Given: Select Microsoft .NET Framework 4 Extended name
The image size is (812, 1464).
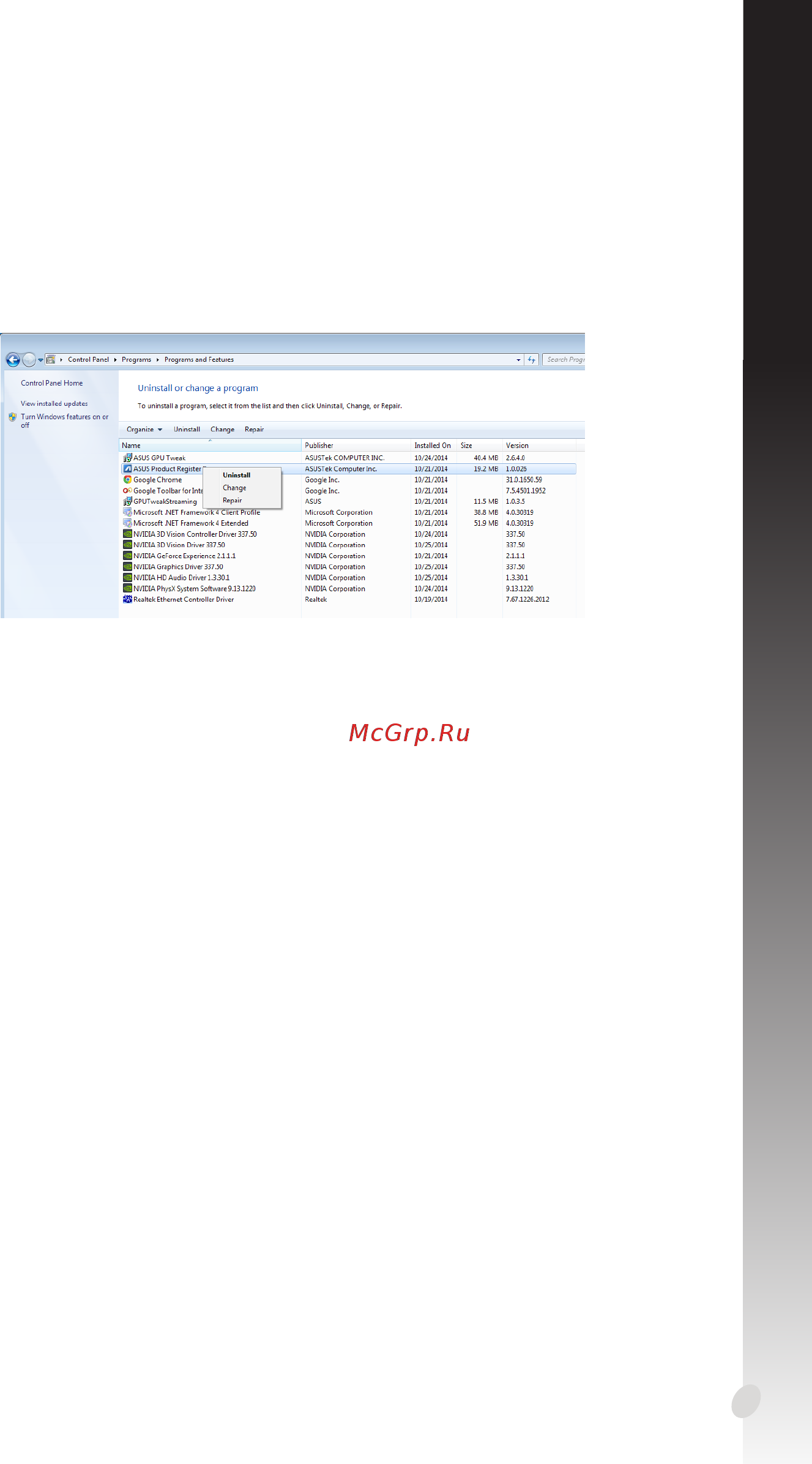Looking at the screenshot, I should [x=191, y=523].
